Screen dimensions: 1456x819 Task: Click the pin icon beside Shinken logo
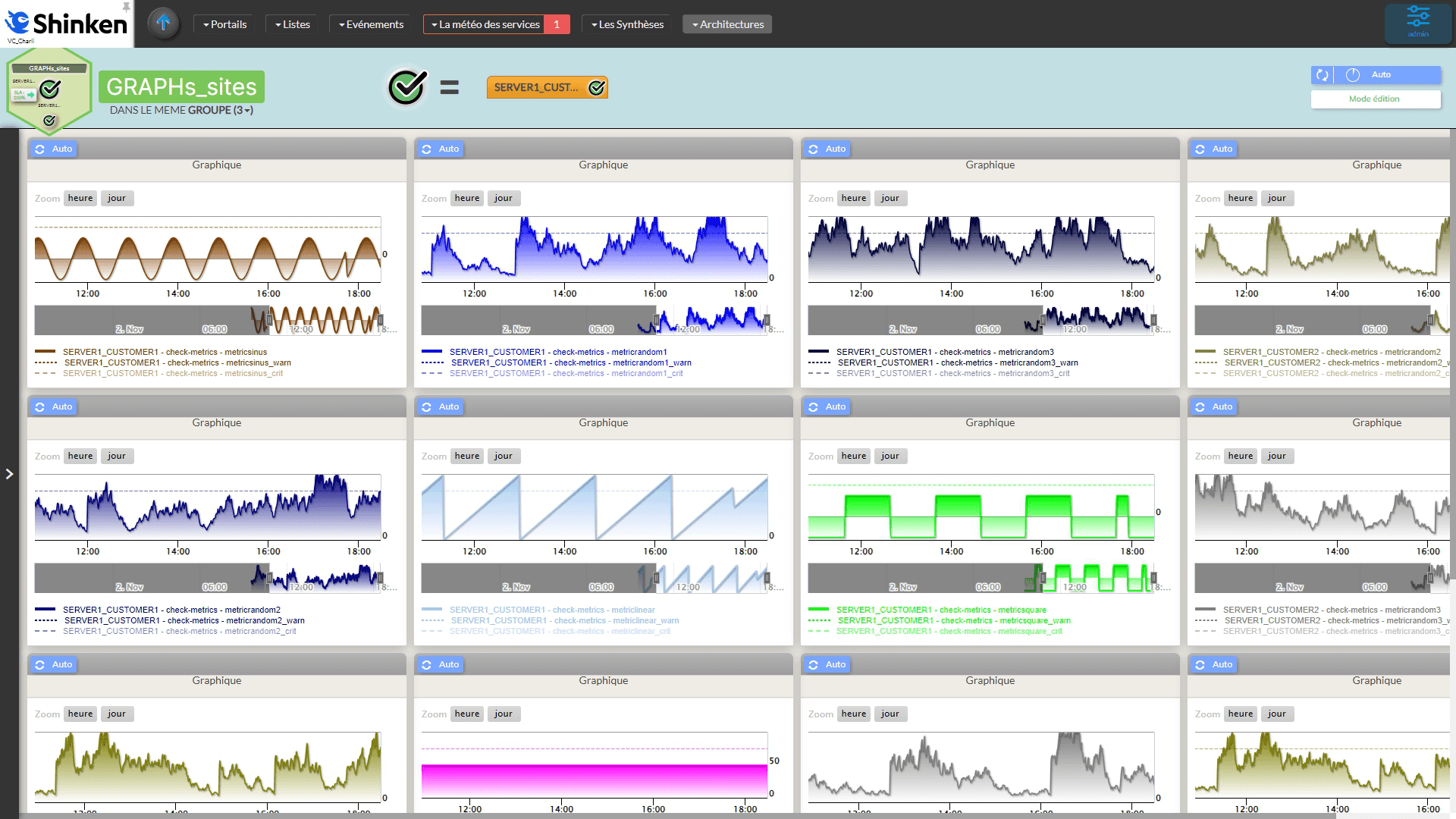click(x=126, y=7)
